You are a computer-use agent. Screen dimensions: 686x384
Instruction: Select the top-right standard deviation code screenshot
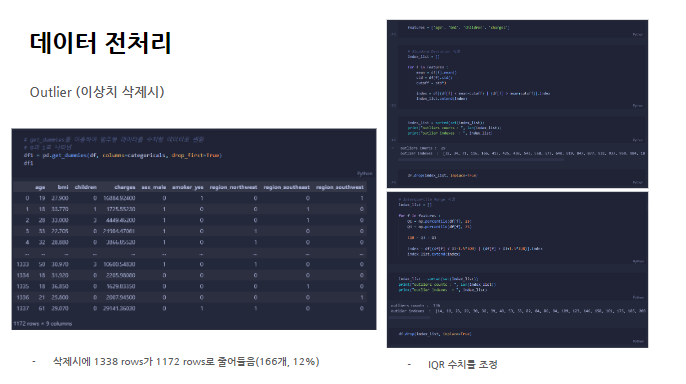517,104
